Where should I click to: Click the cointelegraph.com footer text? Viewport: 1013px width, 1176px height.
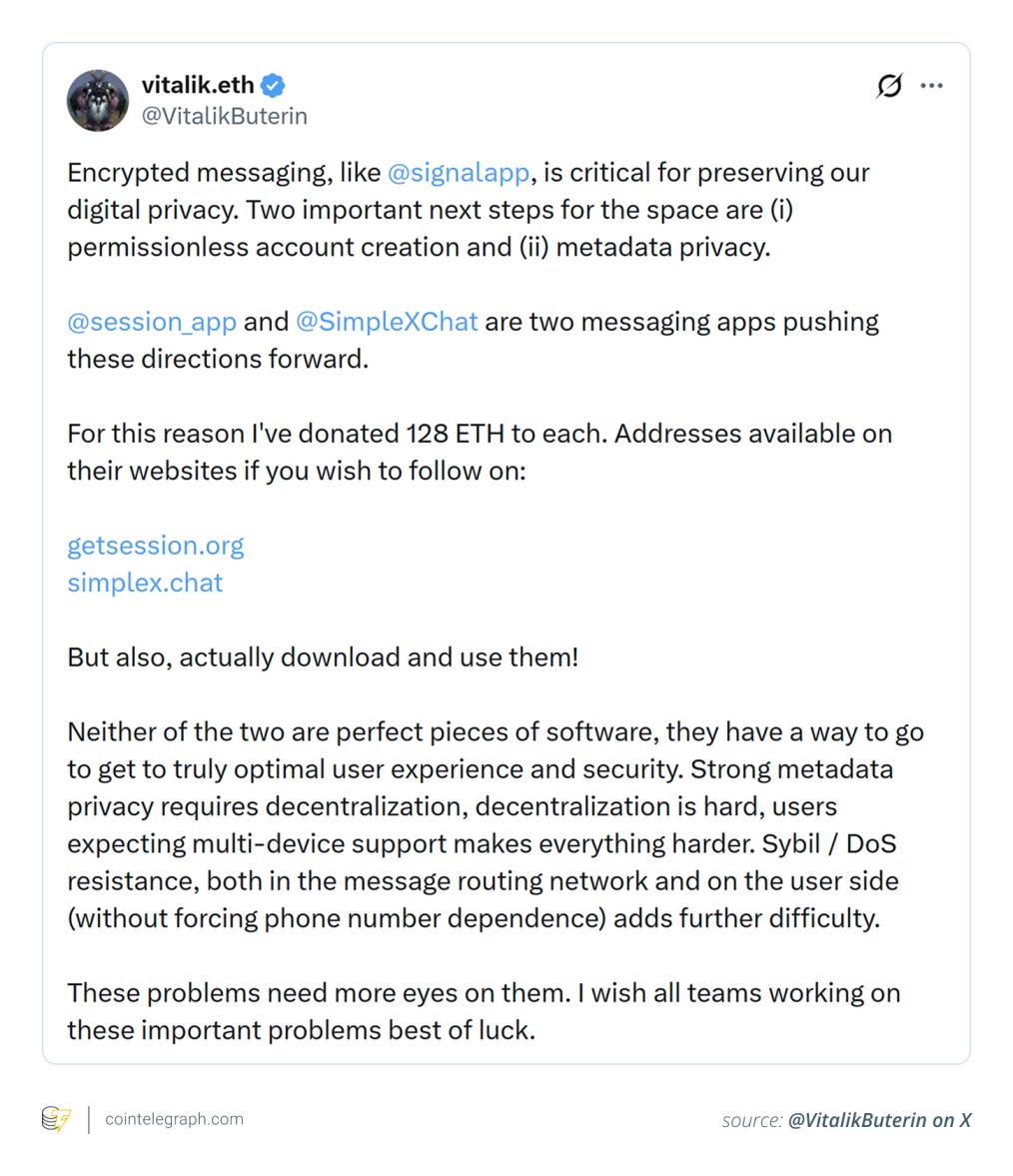pos(174,1119)
